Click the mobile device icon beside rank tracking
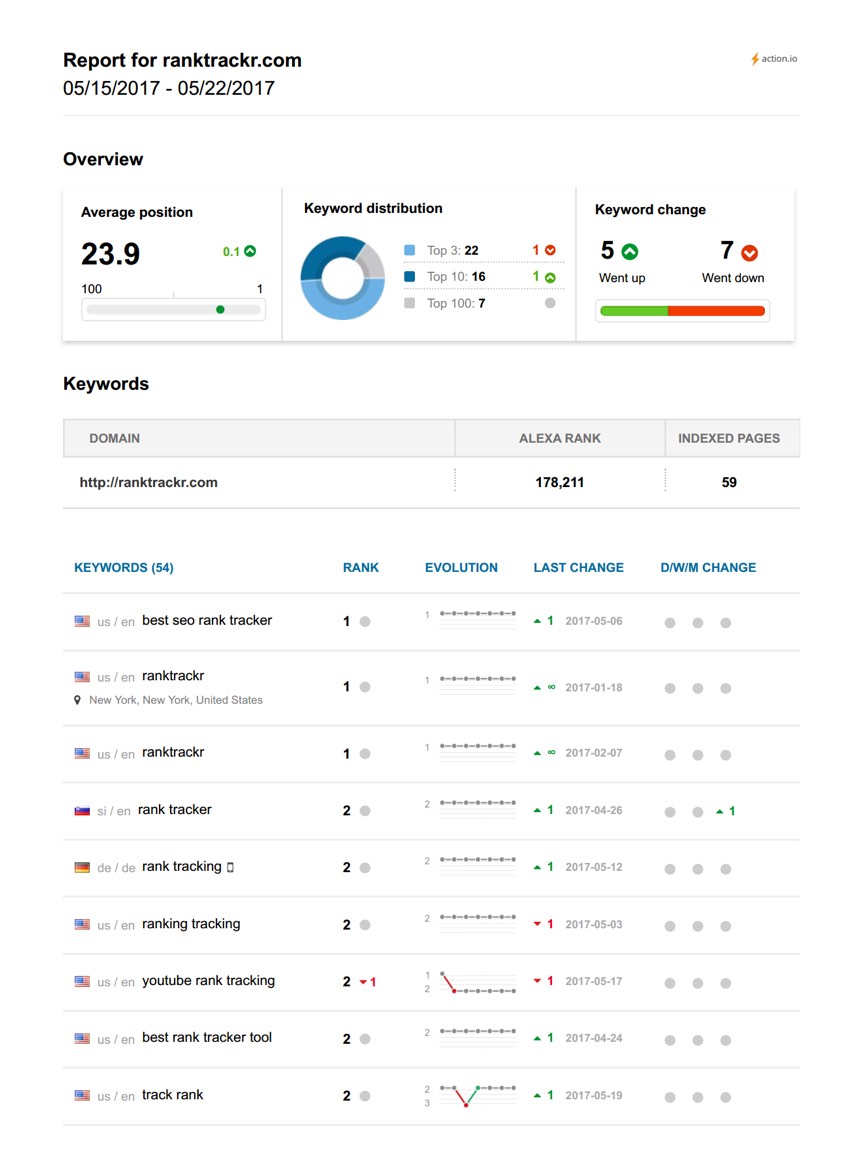 coord(230,867)
